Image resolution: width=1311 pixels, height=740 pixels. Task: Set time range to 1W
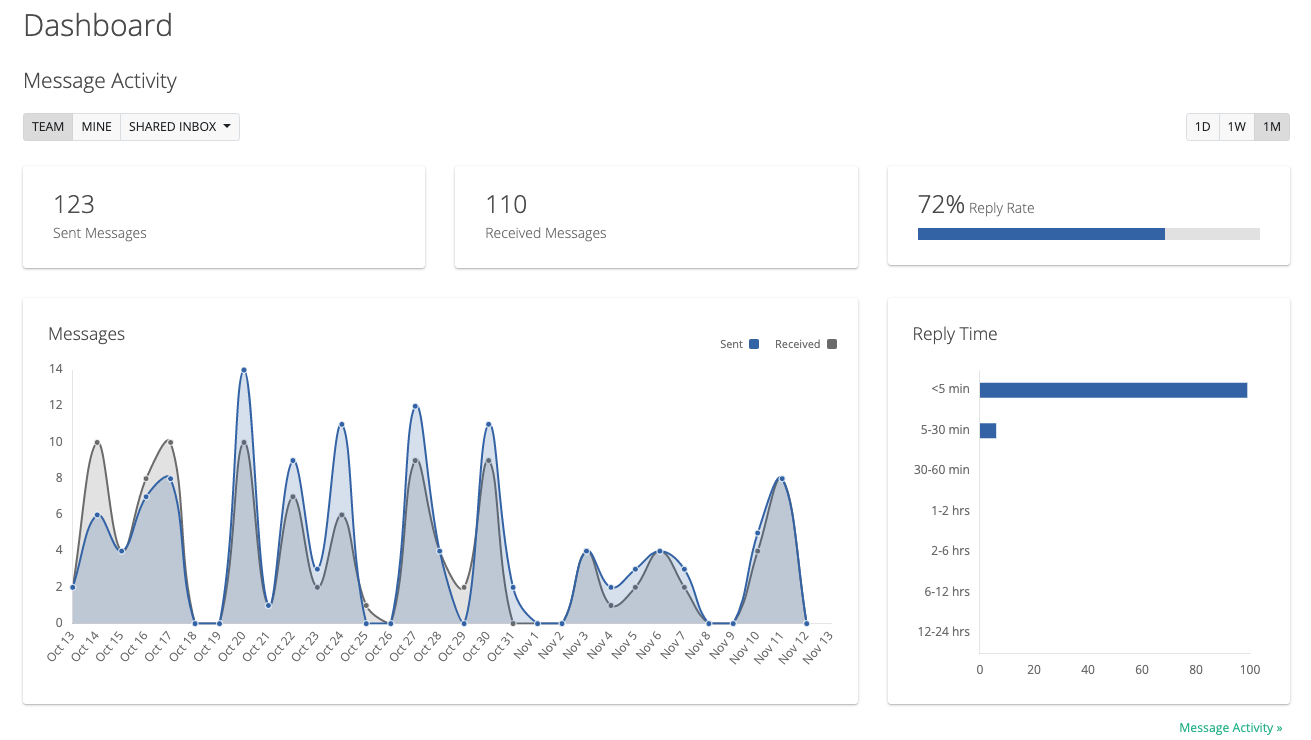pyautogui.click(x=1237, y=127)
